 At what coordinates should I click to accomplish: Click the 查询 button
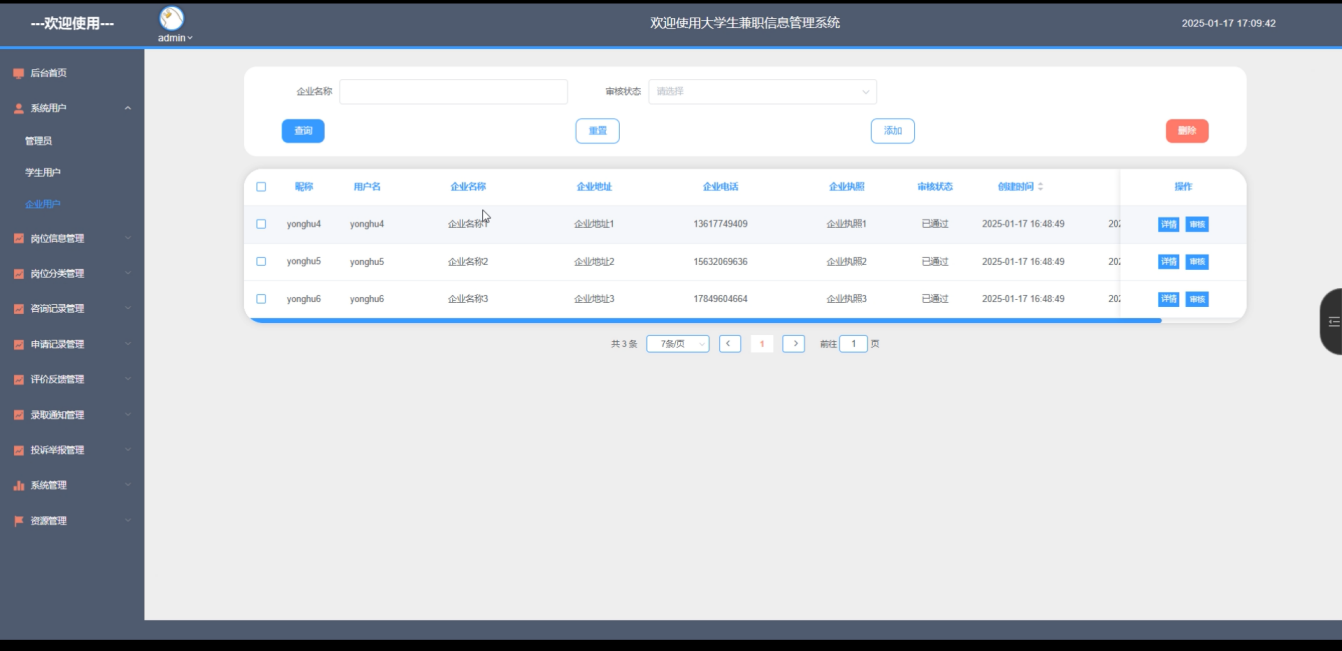pos(303,131)
